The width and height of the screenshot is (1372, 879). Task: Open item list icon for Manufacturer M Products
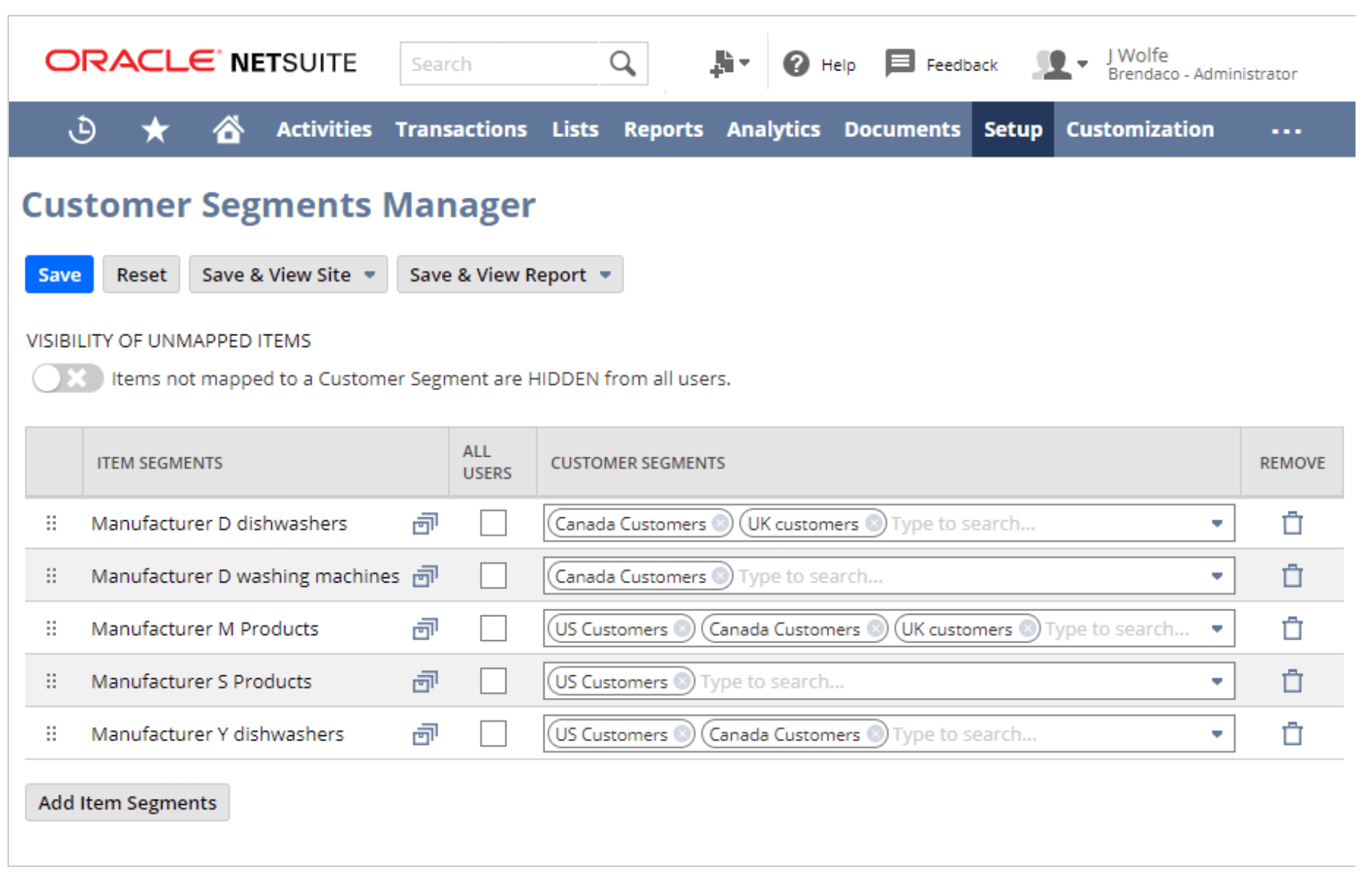[x=425, y=629]
